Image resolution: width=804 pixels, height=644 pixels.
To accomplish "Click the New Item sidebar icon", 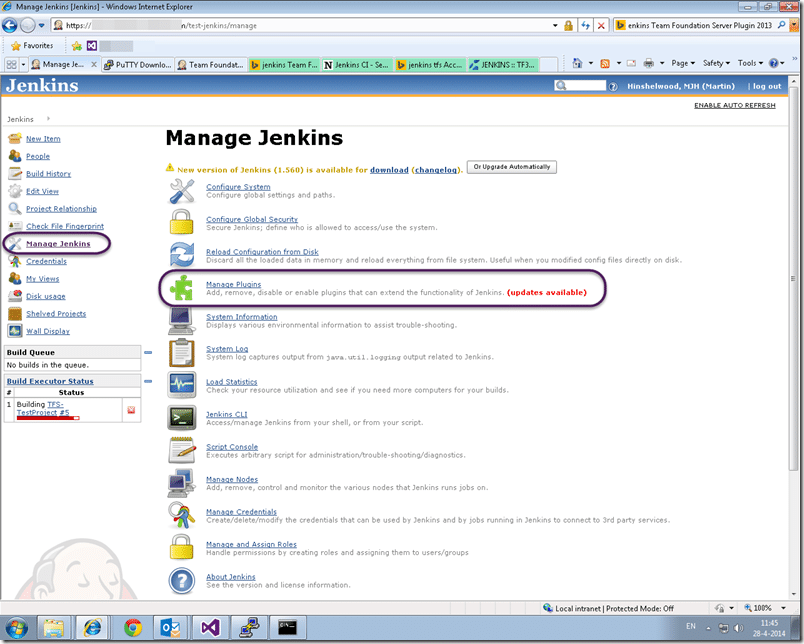I will click(15, 138).
